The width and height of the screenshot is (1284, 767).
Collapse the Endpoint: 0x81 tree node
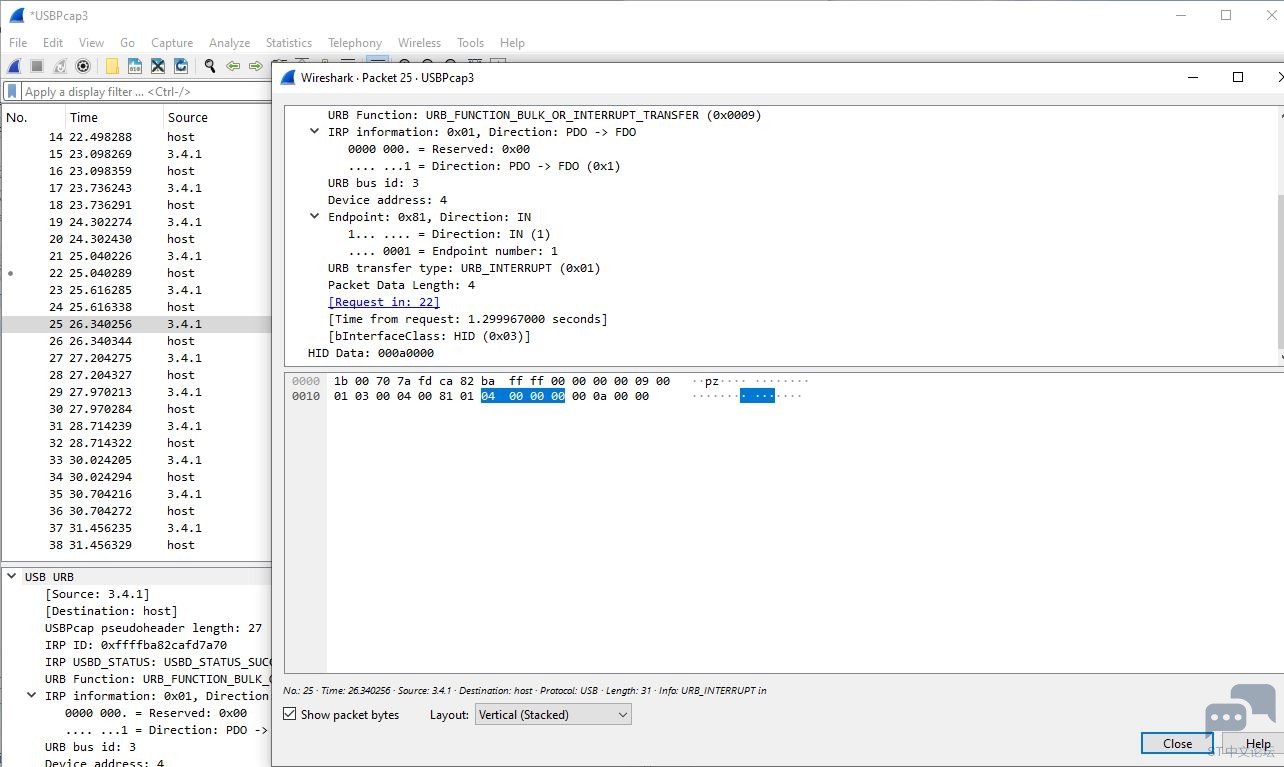pos(314,216)
